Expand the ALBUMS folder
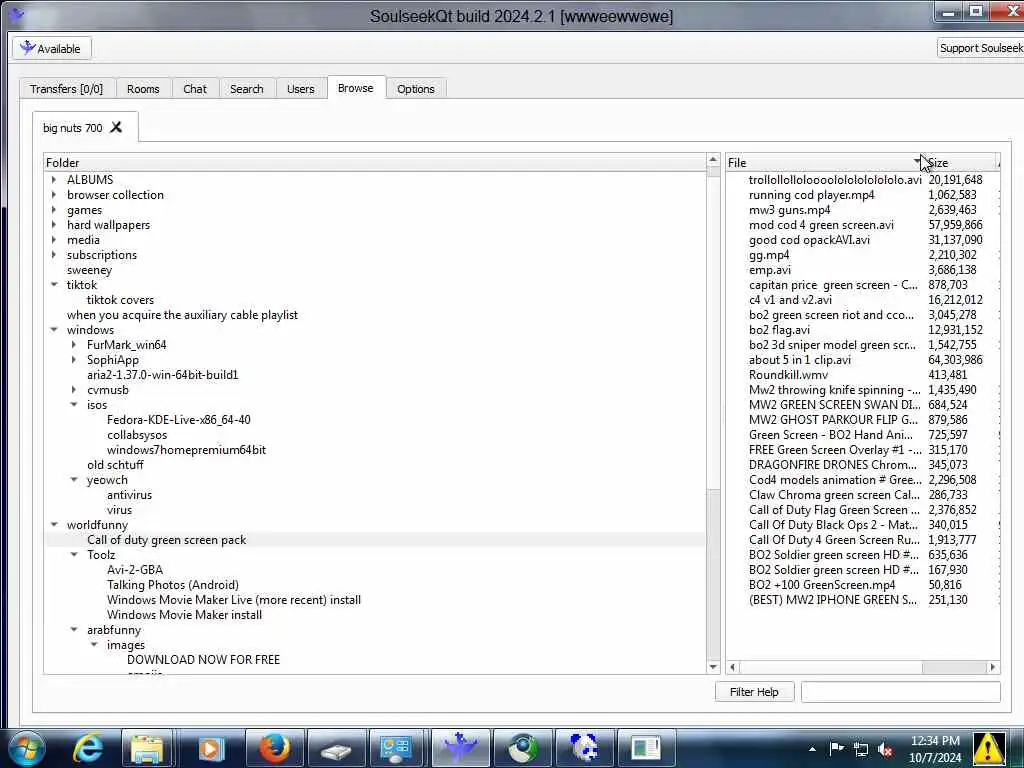 click(54, 180)
